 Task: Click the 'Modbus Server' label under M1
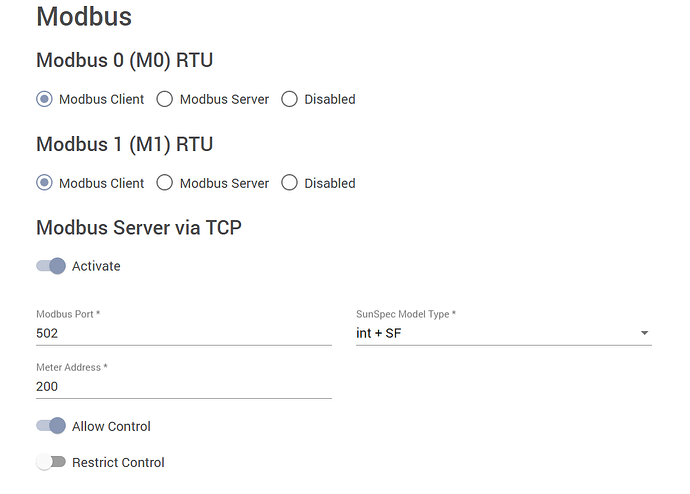(x=224, y=183)
